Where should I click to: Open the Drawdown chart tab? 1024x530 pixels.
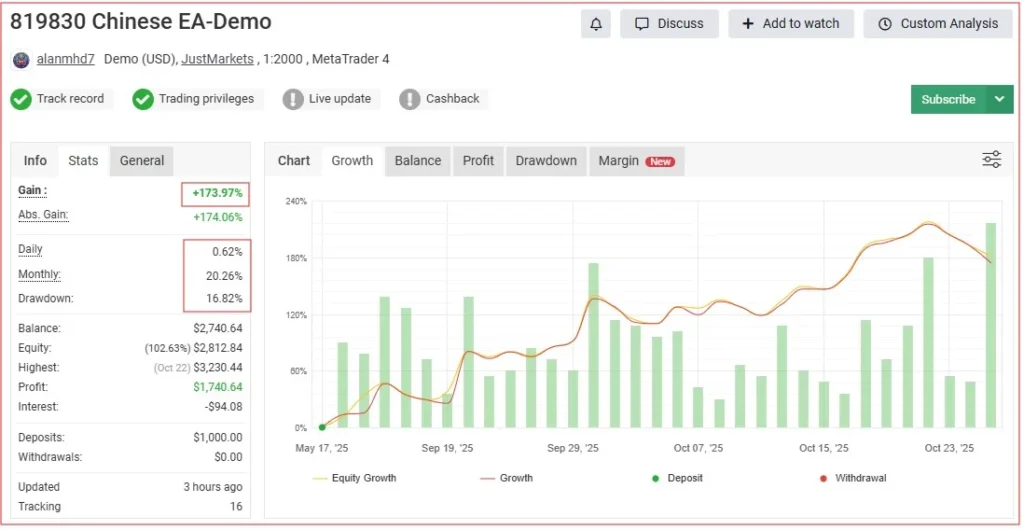point(546,161)
